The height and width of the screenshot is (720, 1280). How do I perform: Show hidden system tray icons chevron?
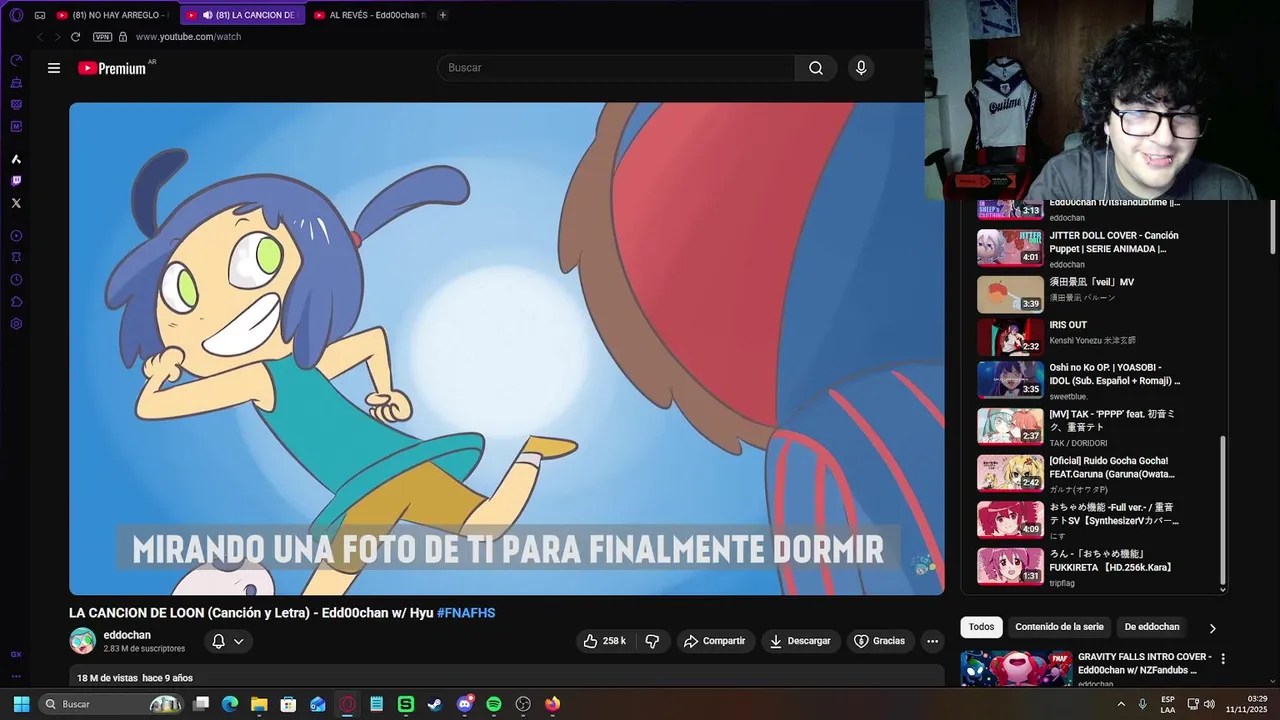pos(1120,704)
